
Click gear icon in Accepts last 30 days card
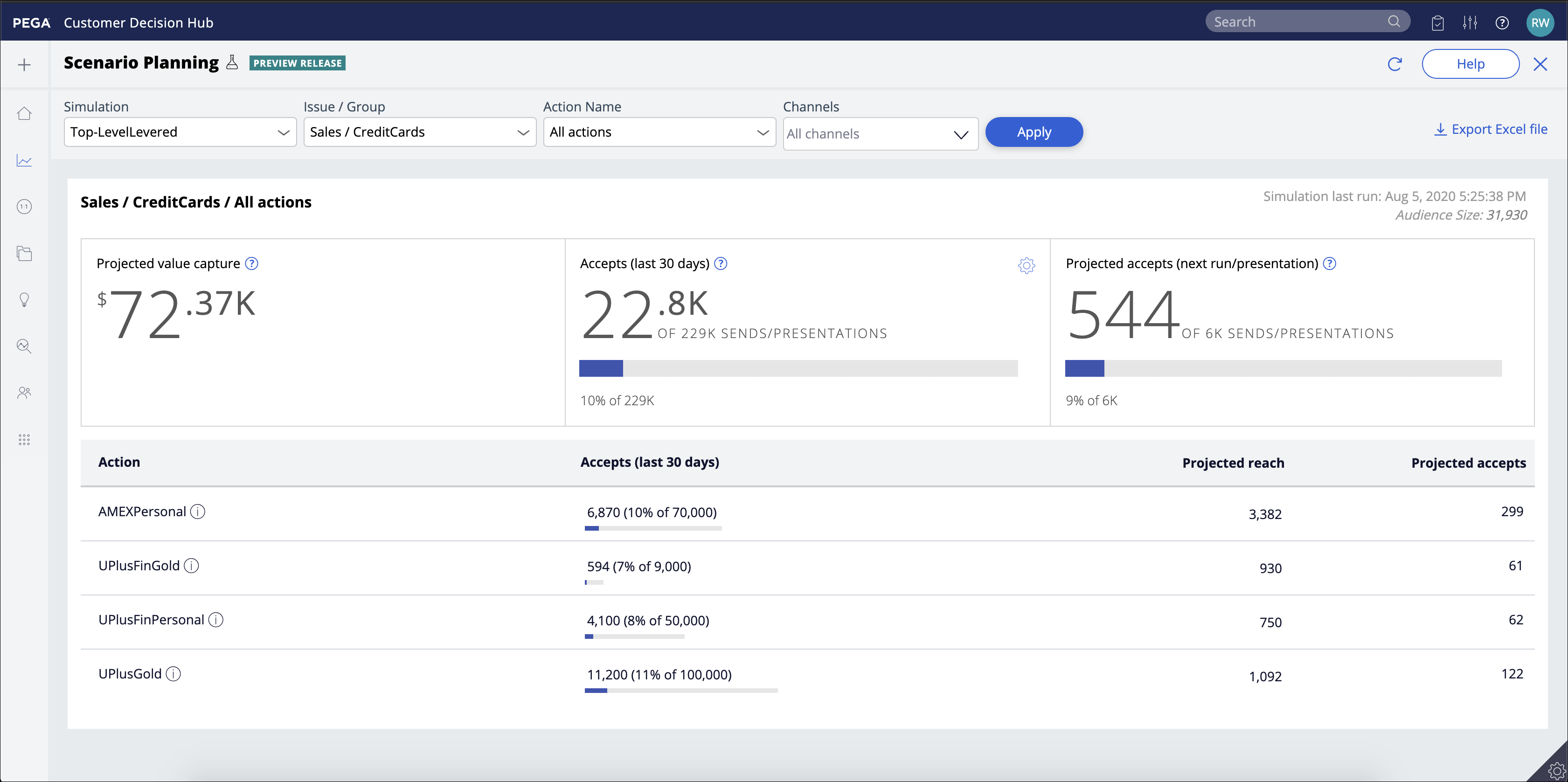(x=1026, y=265)
